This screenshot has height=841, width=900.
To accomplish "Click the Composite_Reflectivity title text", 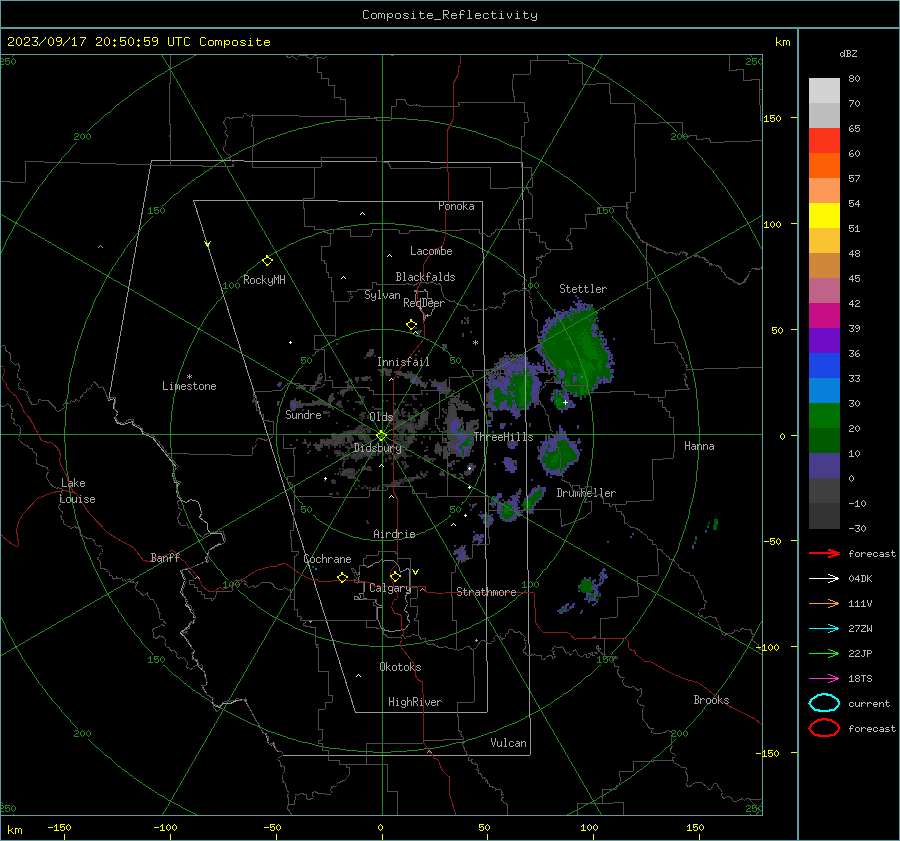I will (450, 15).
